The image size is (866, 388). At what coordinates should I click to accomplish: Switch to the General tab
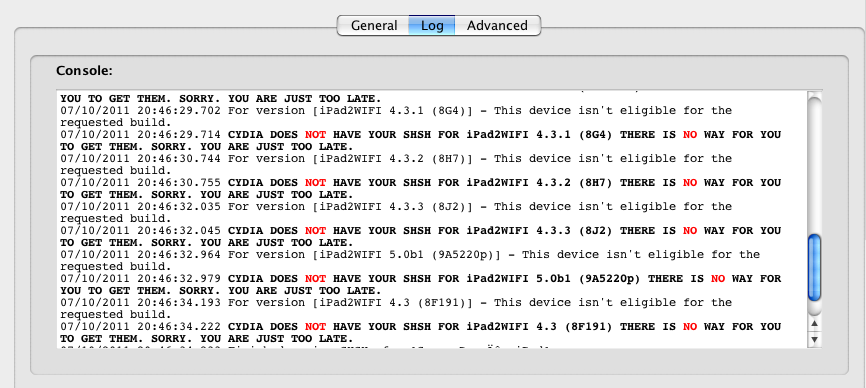373,25
